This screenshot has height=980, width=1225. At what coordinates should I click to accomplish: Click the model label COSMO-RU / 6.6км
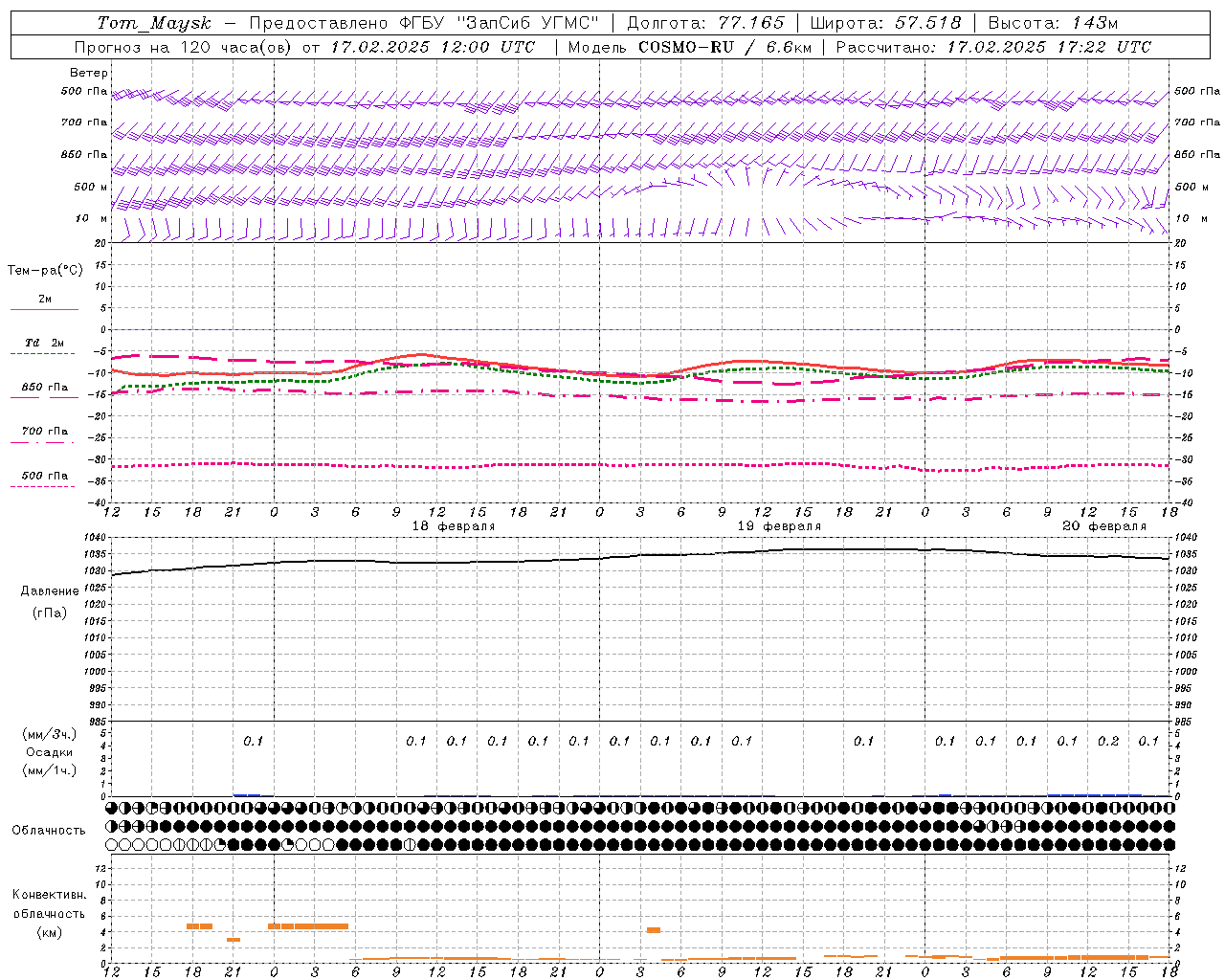(725, 47)
